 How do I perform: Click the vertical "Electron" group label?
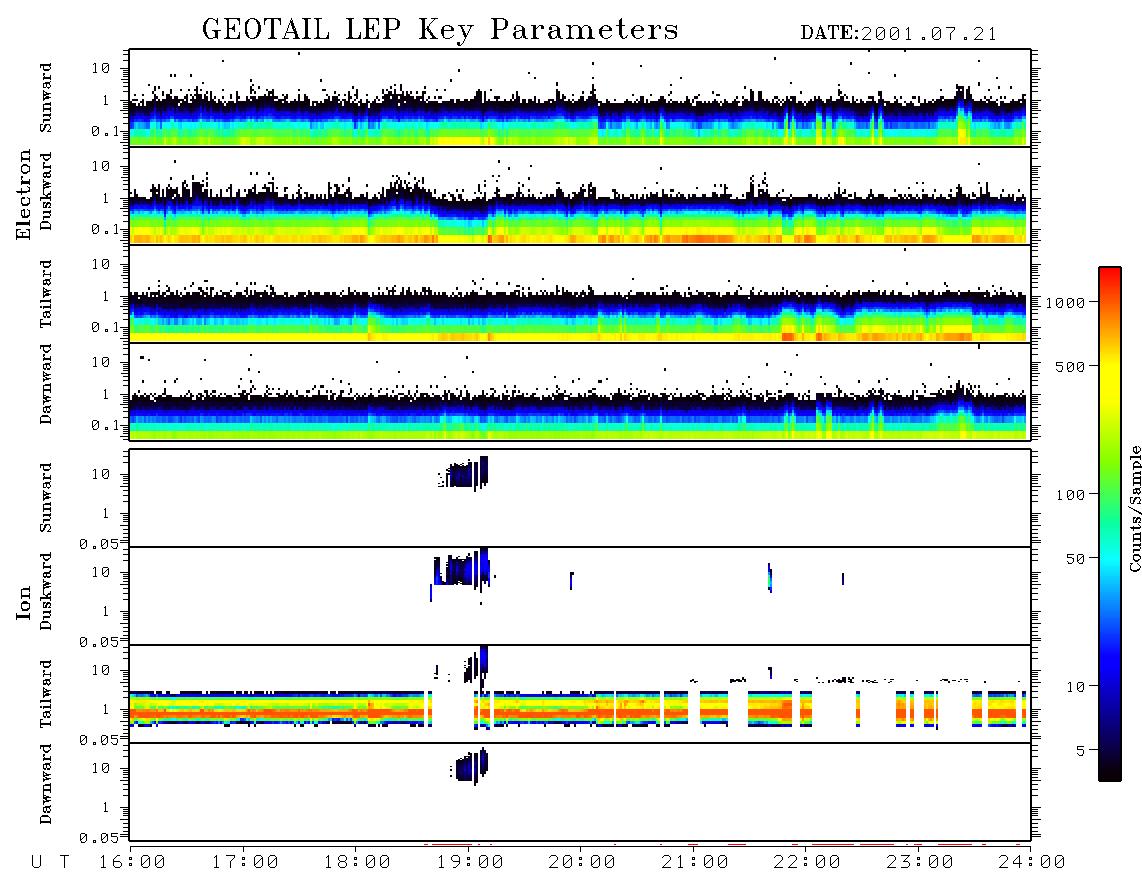[24, 194]
